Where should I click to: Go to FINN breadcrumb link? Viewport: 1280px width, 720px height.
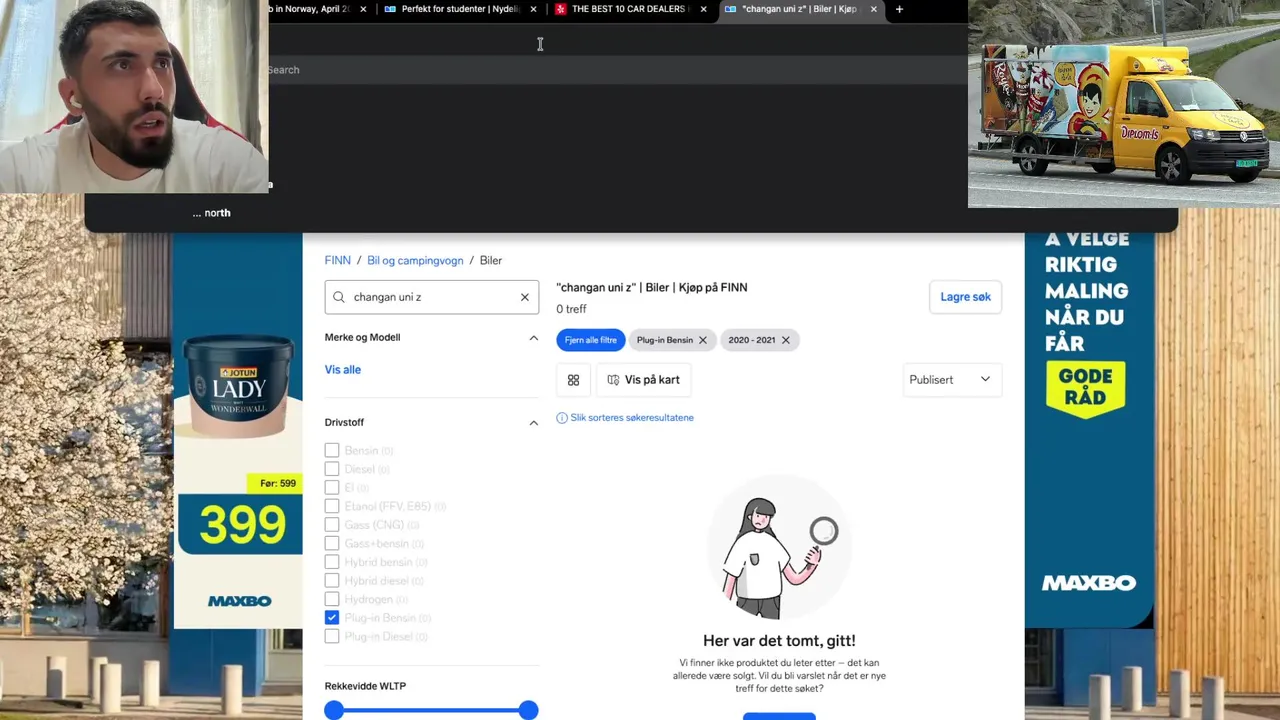click(338, 260)
